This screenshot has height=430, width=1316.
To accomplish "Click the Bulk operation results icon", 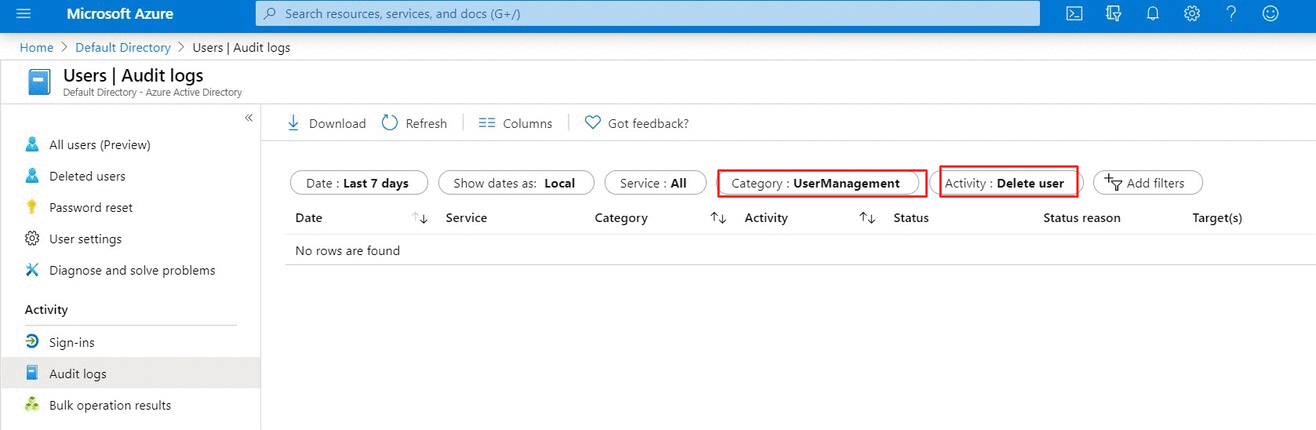I will (32, 405).
